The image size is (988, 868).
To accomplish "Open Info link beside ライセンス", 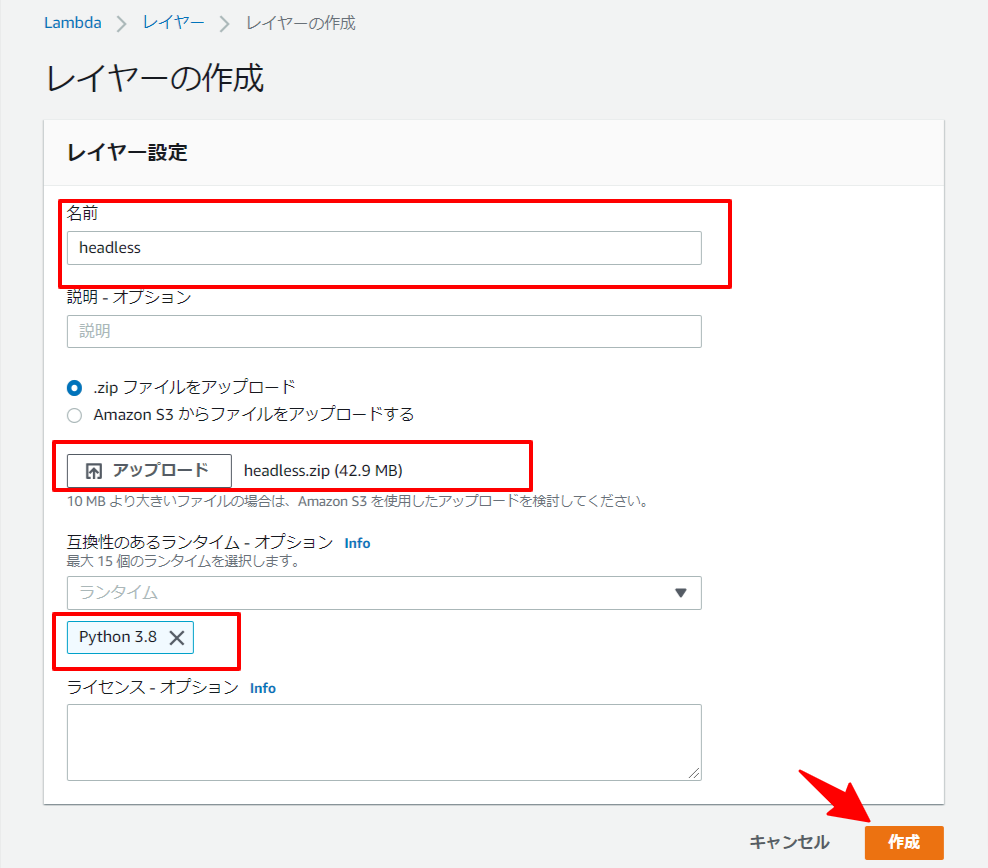I will tap(263, 688).
